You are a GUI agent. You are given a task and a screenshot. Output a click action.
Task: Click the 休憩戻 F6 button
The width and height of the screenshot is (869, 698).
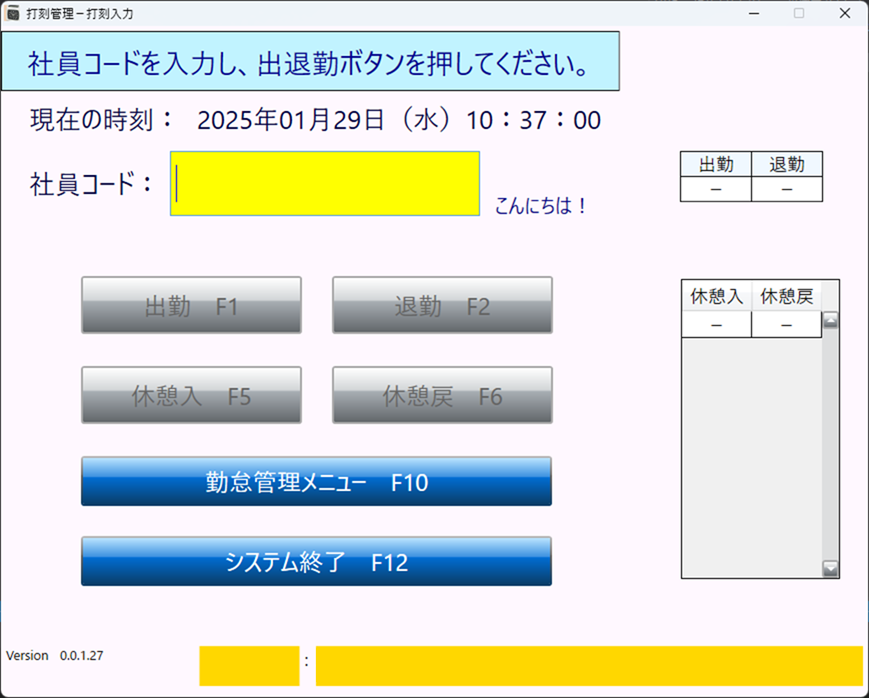[442, 395]
